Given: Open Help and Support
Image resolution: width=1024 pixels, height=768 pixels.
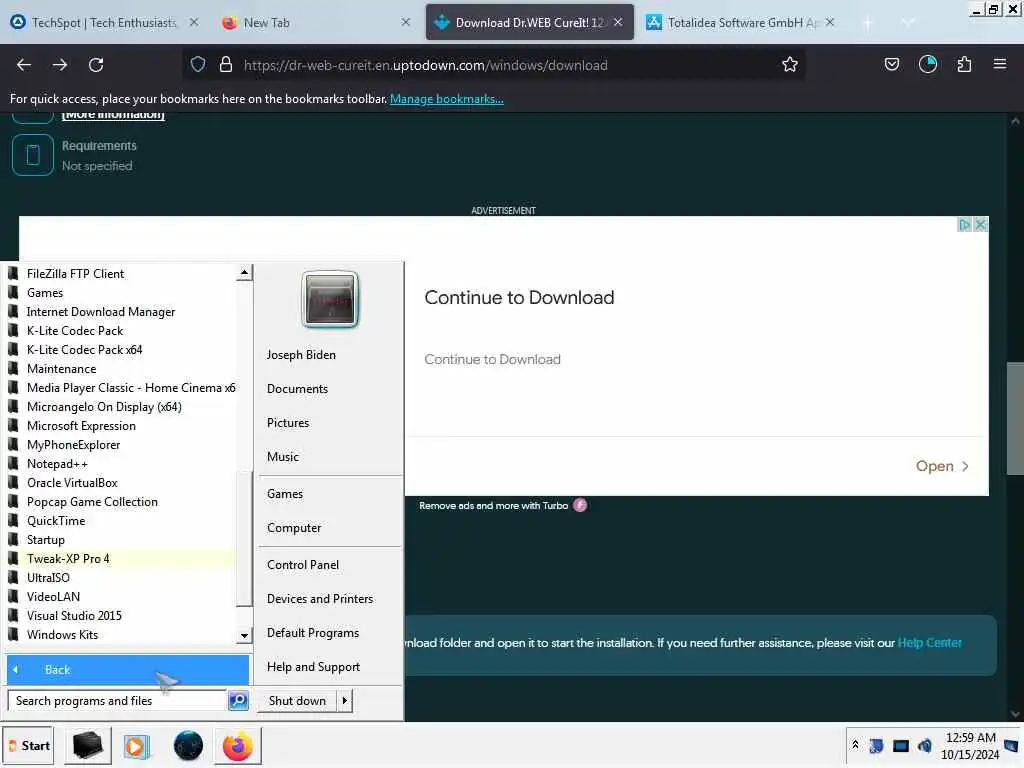Looking at the screenshot, I should tap(313, 667).
